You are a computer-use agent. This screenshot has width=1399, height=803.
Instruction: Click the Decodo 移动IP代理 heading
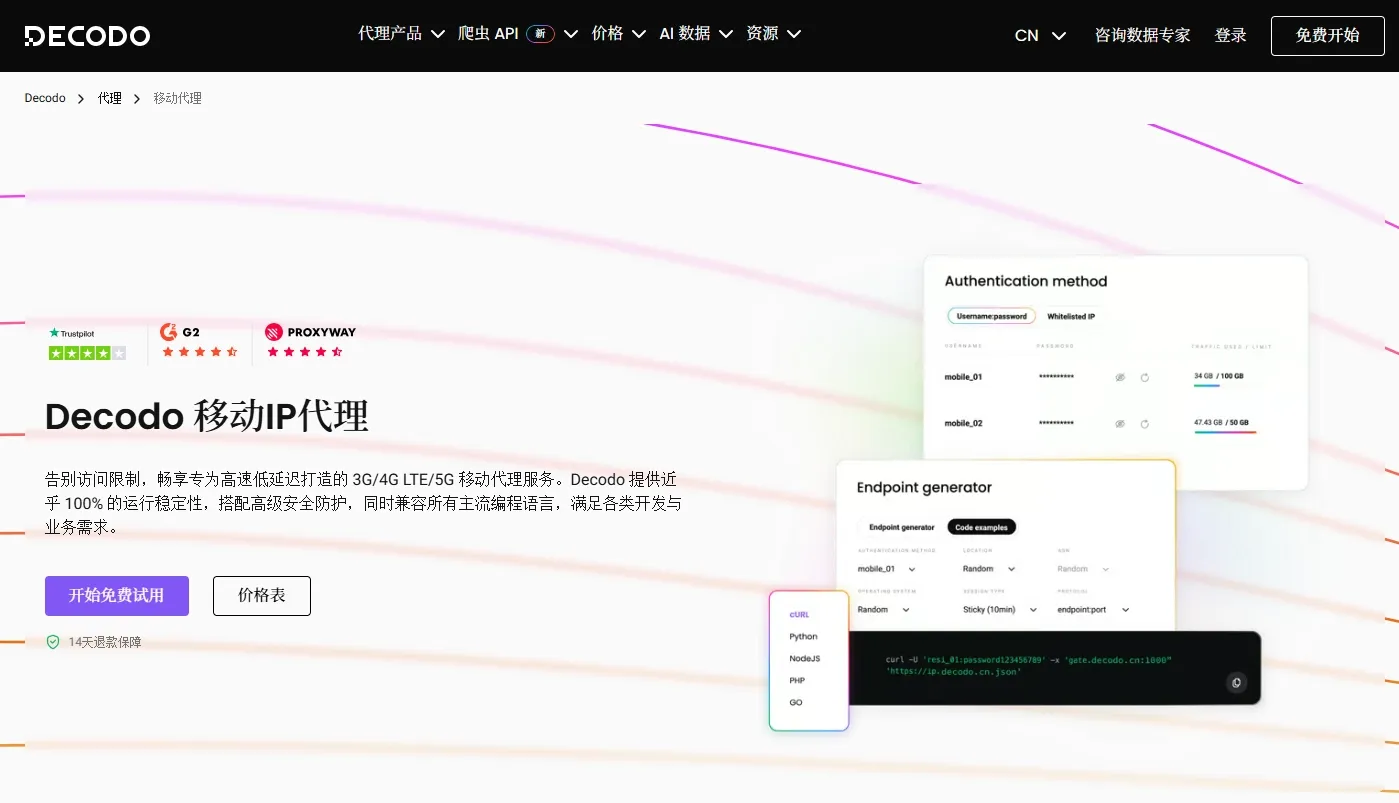tap(207, 416)
